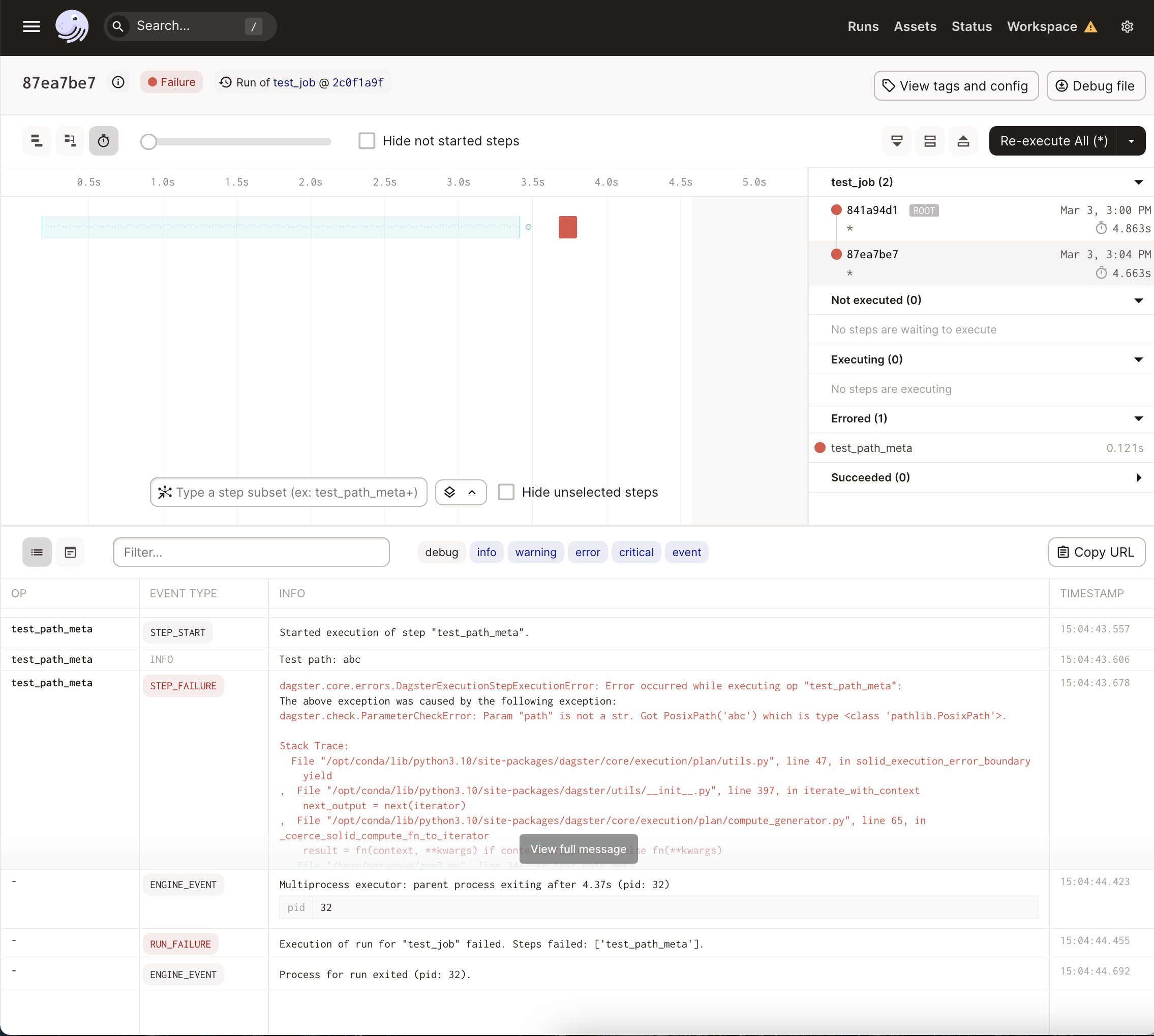This screenshot has width=1154, height=1036.
Task: Toggle the error log level filter
Action: [588, 552]
